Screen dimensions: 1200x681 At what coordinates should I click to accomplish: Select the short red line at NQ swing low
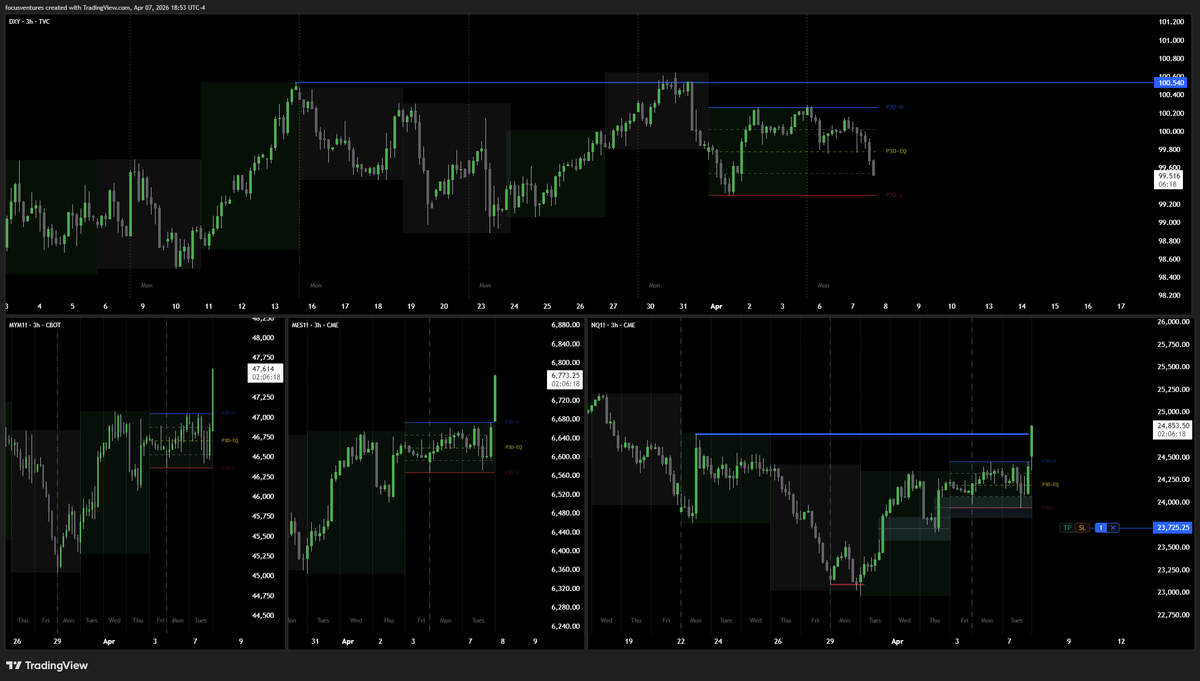(846, 584)
